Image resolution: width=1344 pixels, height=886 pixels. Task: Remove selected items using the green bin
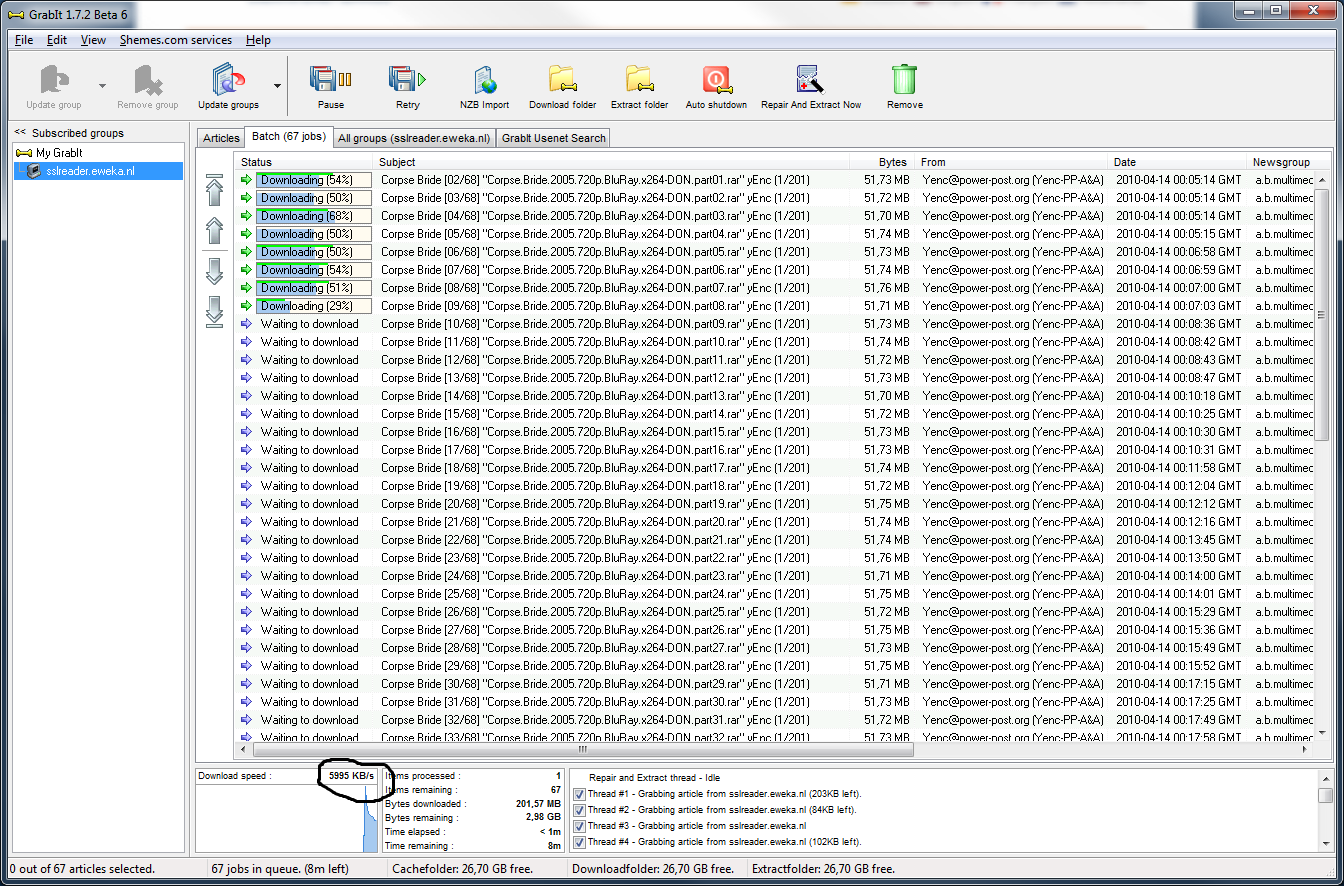(904, 87)
